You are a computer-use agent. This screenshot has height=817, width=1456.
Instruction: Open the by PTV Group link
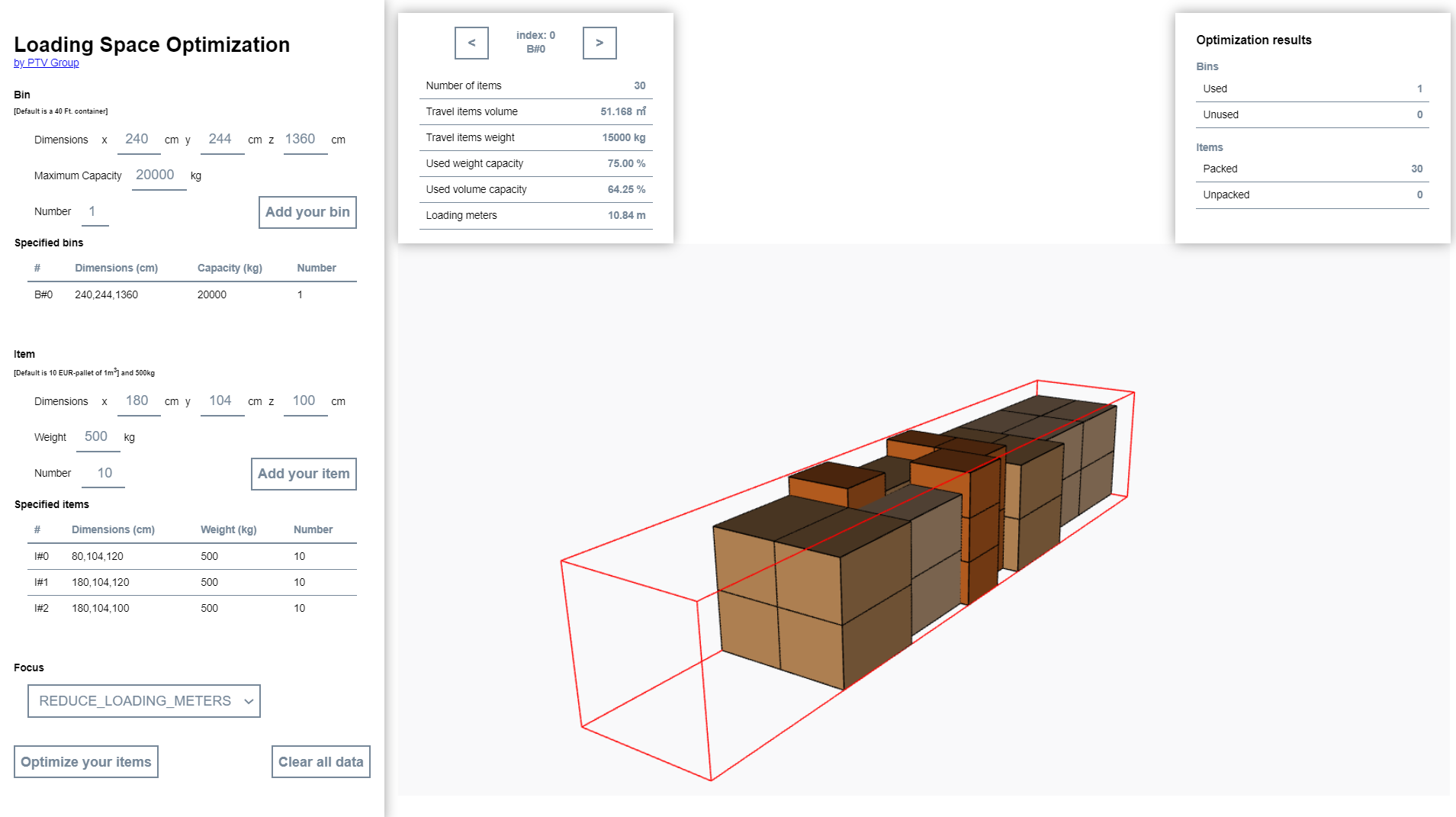(46, 63)
